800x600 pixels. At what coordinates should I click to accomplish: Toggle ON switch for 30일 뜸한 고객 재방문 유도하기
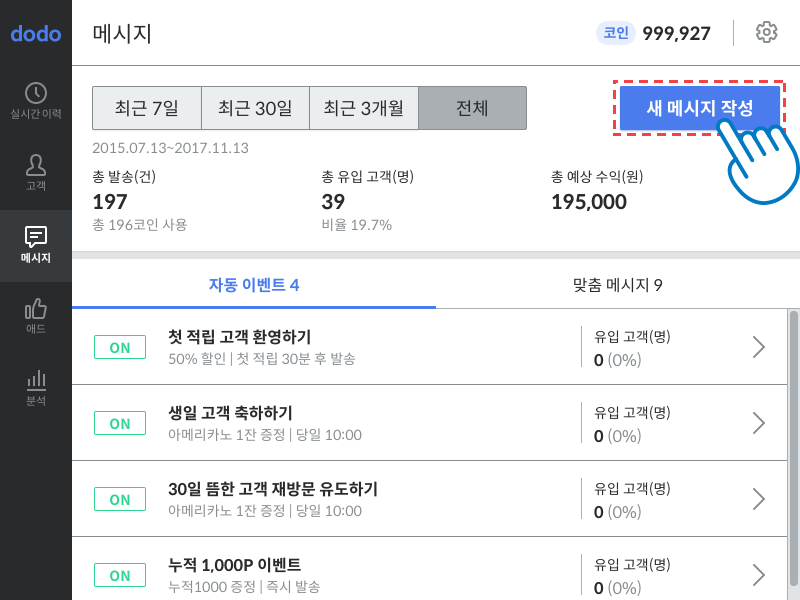pos(120,499)
